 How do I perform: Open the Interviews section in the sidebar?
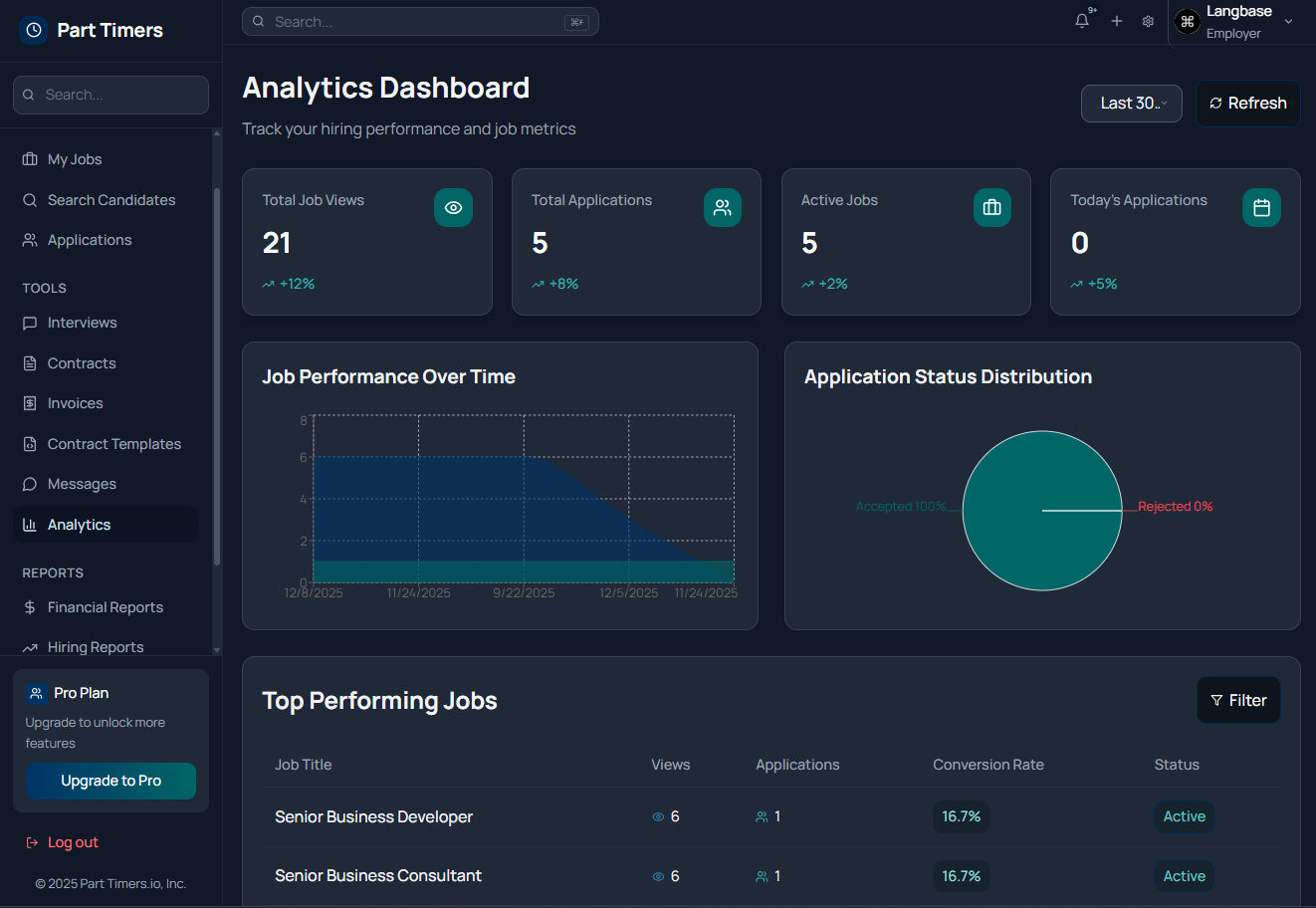pyautogui.click(x=82, y=322)
